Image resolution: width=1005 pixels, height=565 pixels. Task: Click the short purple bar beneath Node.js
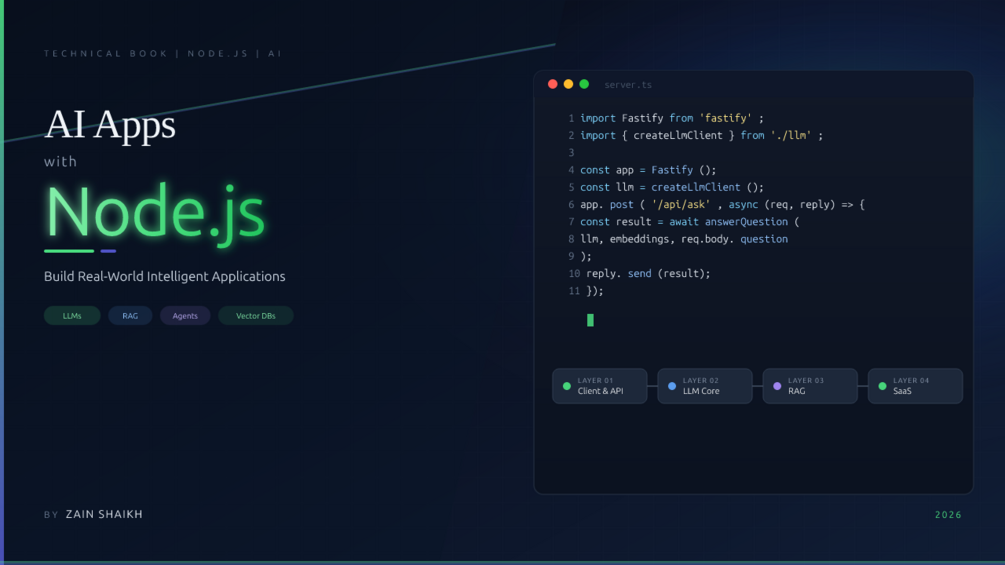tap(108, 251)
